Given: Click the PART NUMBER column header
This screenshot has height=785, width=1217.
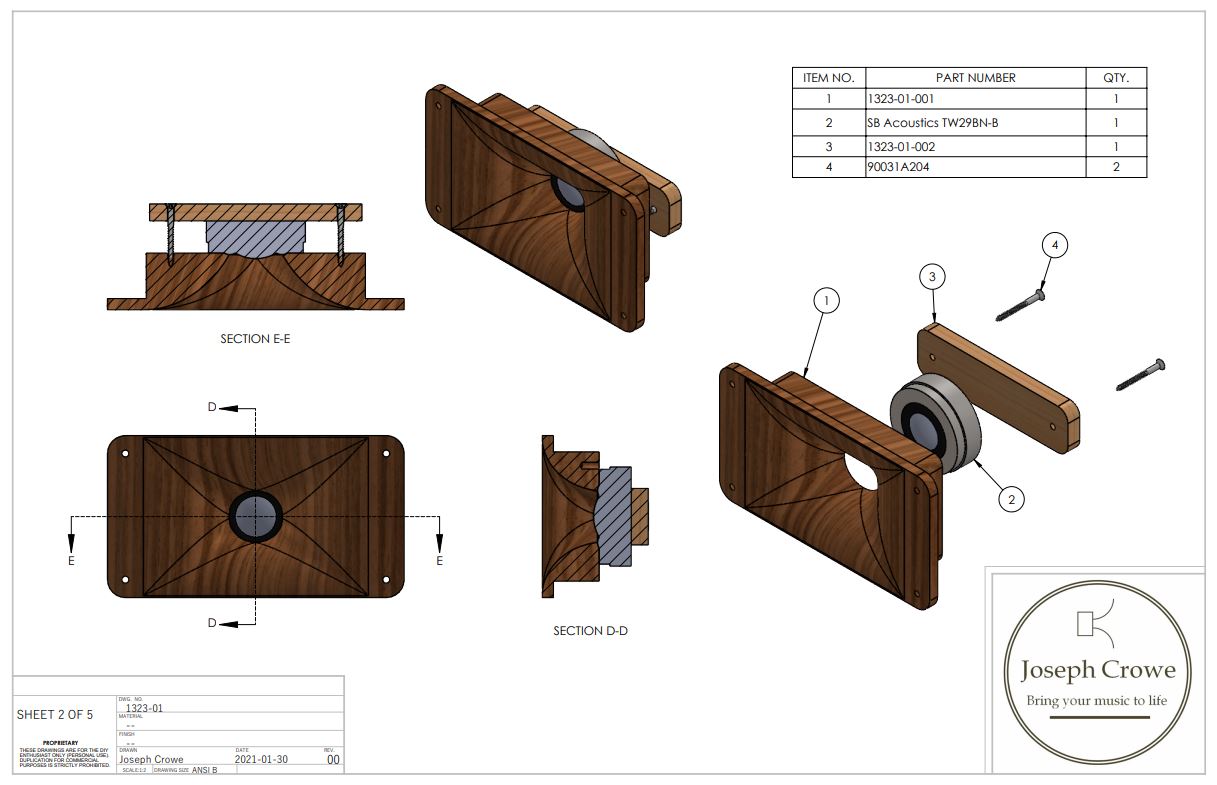Looking at the screenshot, I should point(975,78).
